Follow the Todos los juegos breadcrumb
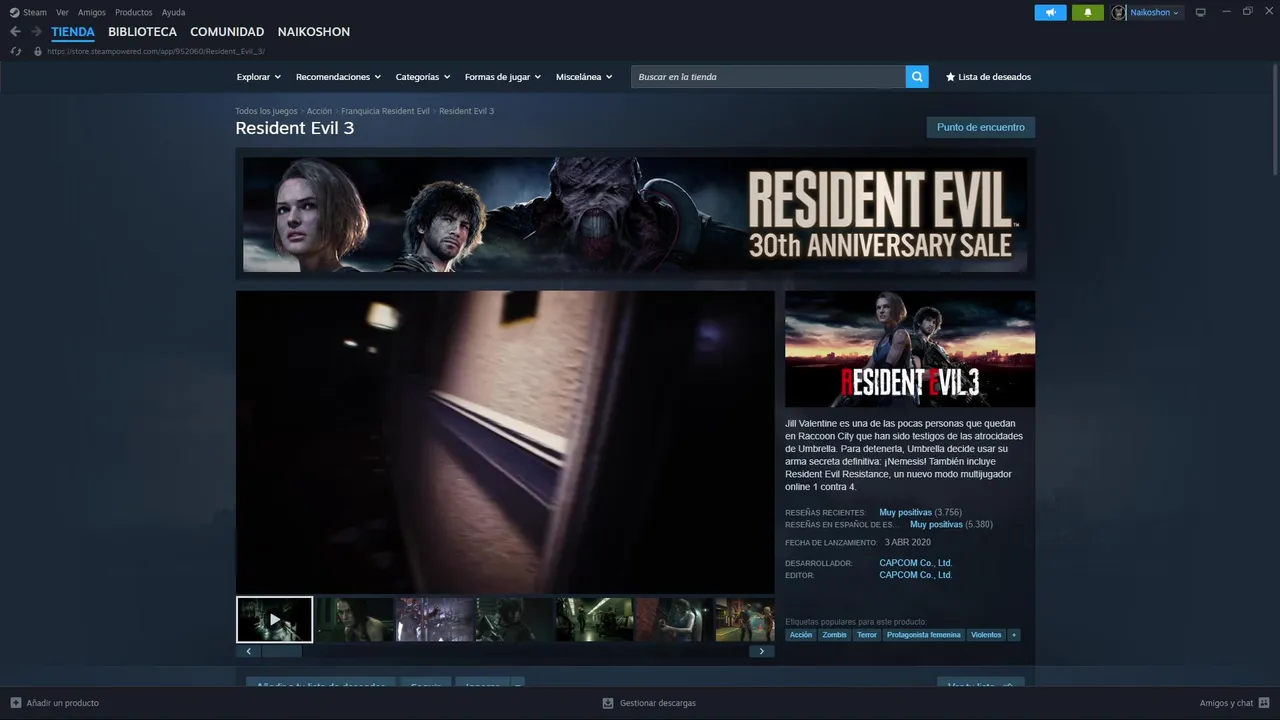The image size is (1280, 720). pos(266,111)
